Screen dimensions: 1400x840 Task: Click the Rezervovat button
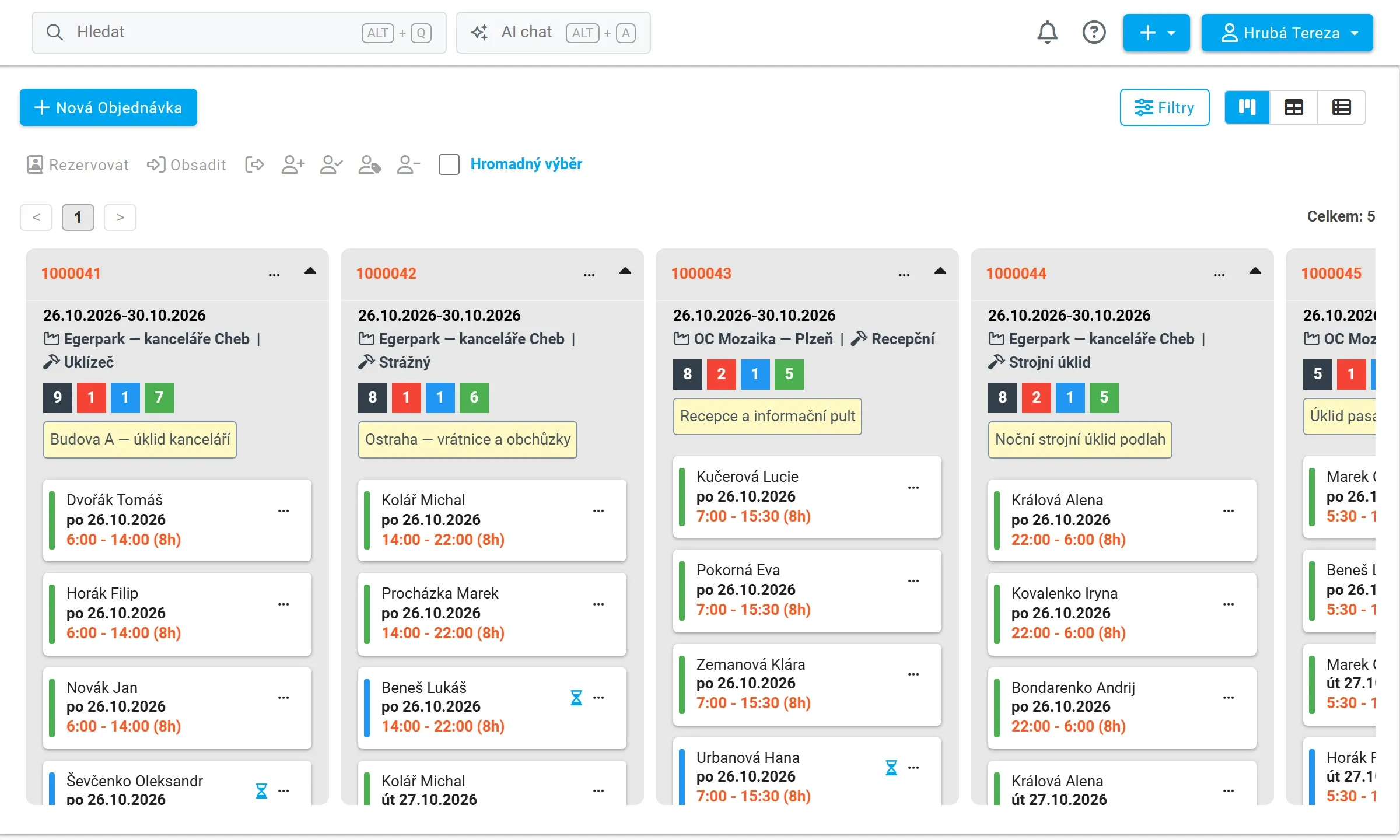tap(78, 165)
